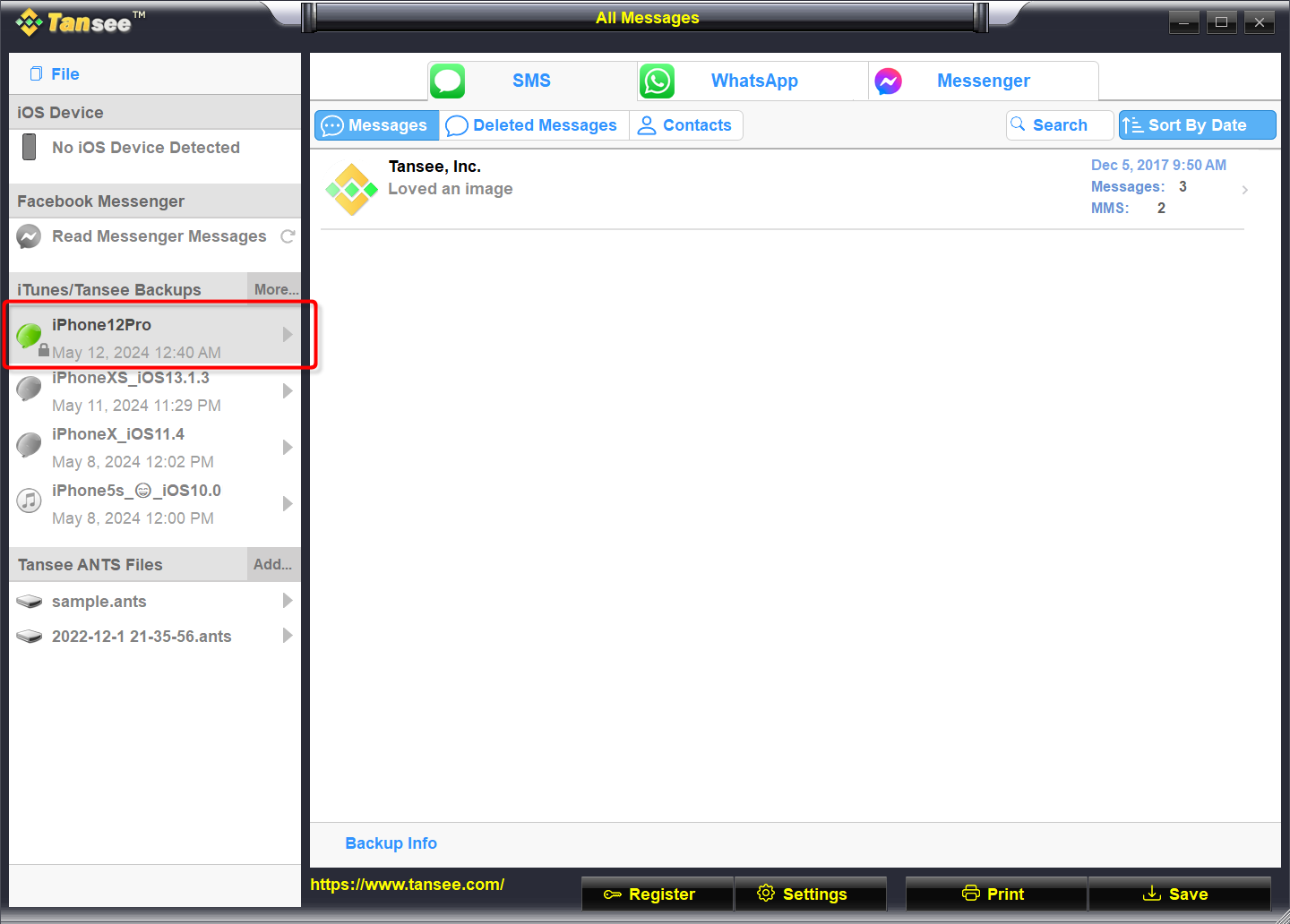This screenshot has width=1290, height=924.
Task: Click the Loved an image preview text
Action: 451,189
